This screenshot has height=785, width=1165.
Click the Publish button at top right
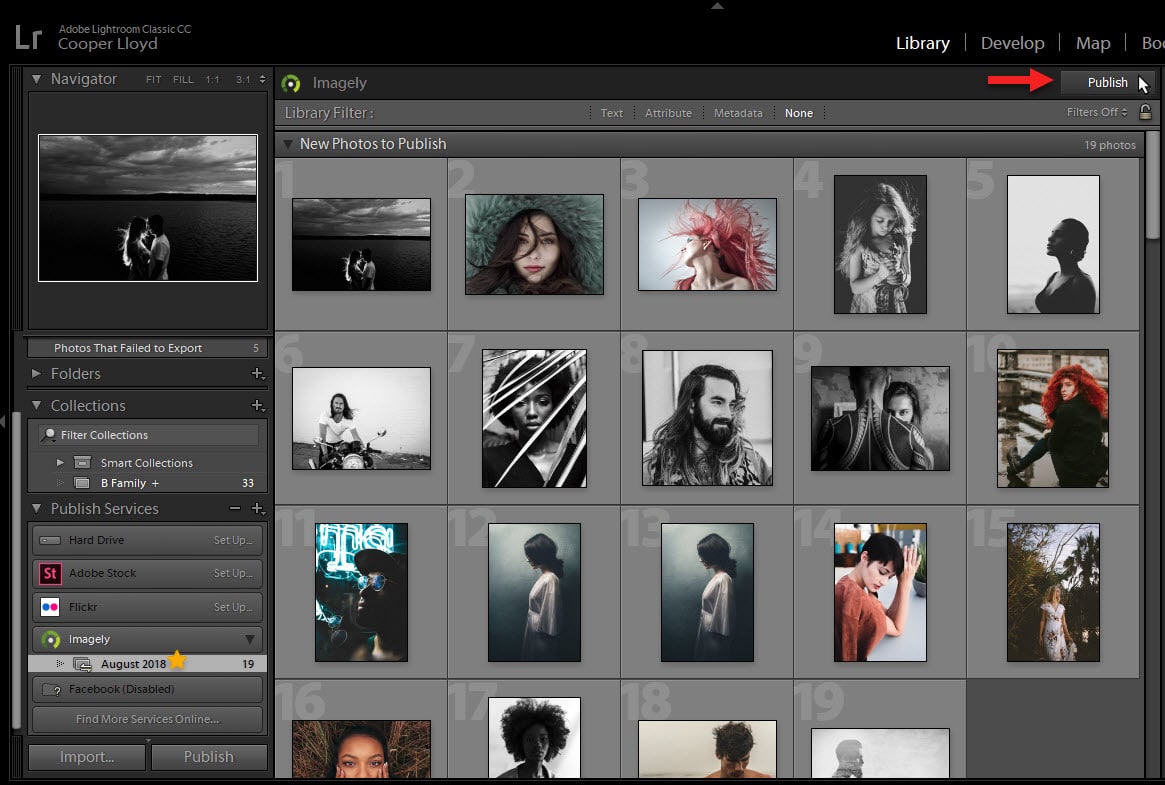1107,82
